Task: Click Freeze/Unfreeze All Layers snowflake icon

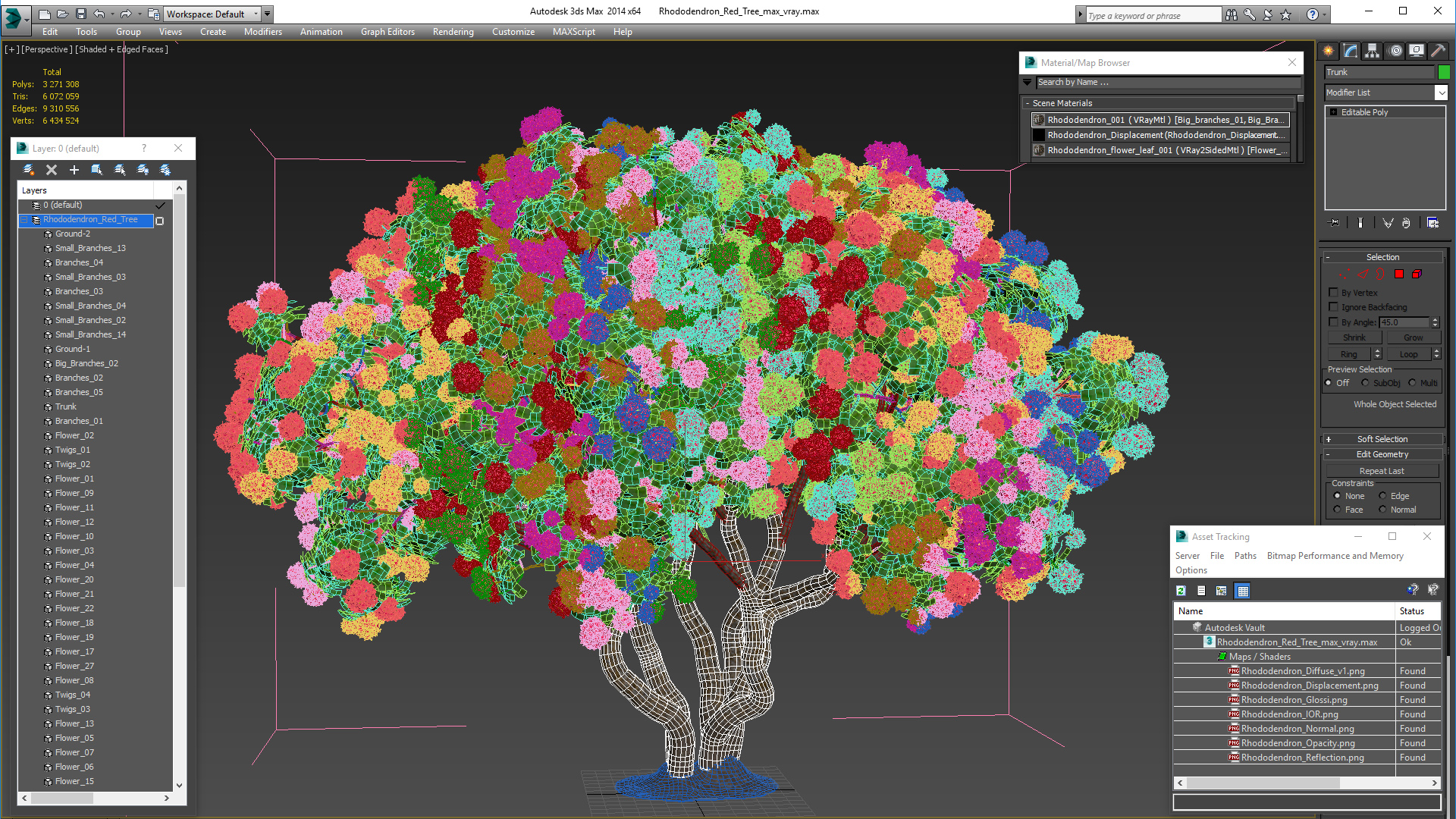Action: 165,170
